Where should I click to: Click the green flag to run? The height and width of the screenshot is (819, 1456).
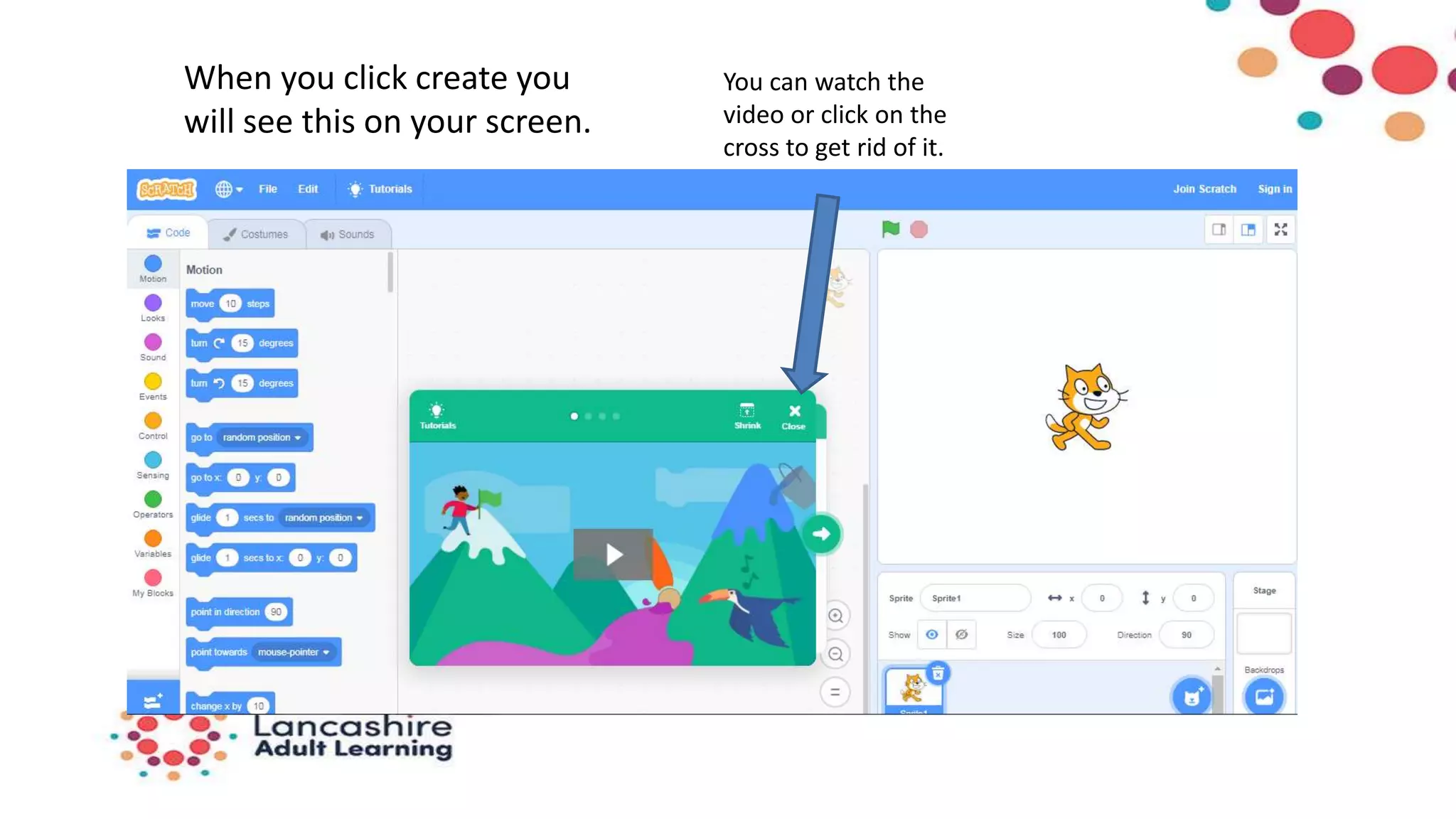891,229
